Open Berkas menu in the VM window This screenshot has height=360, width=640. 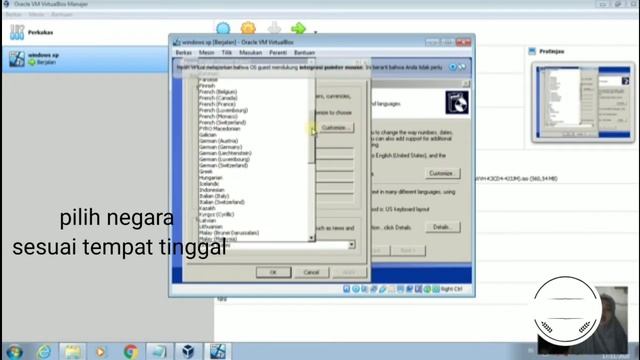coord(184,53)
